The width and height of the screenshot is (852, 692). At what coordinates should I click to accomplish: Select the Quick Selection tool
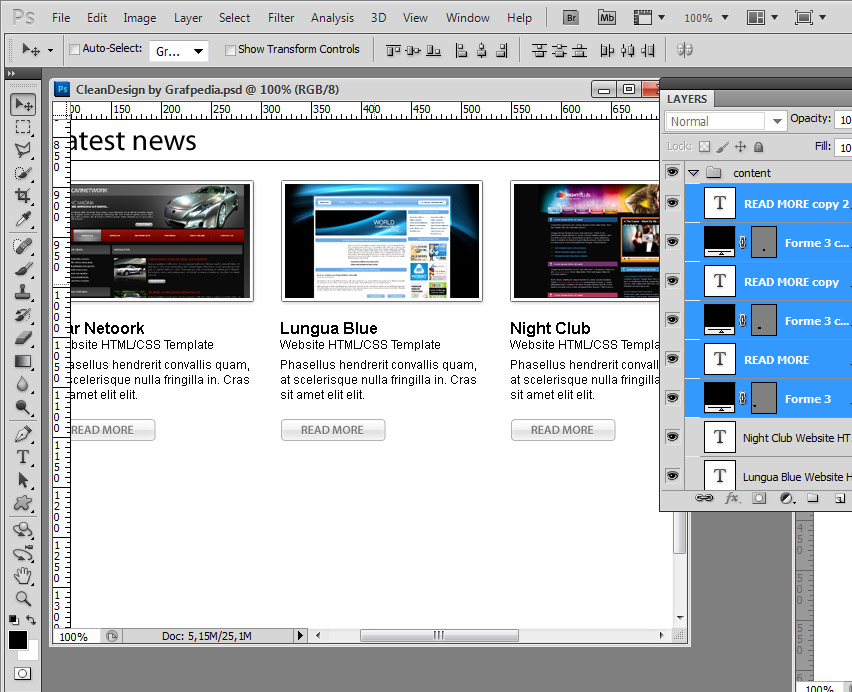[23, 173]
